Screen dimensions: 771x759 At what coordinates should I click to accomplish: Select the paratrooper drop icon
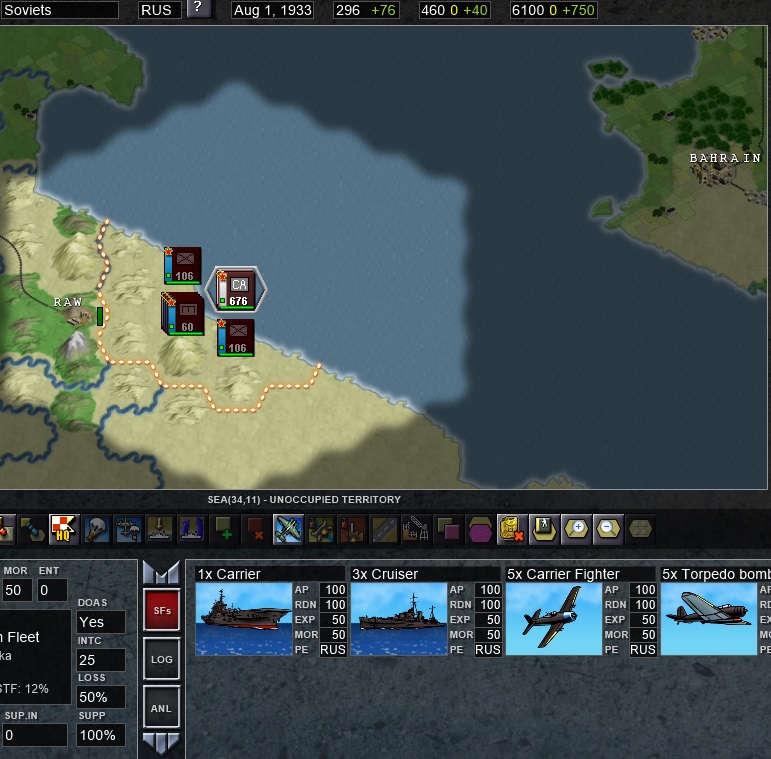tap(96, 529)
